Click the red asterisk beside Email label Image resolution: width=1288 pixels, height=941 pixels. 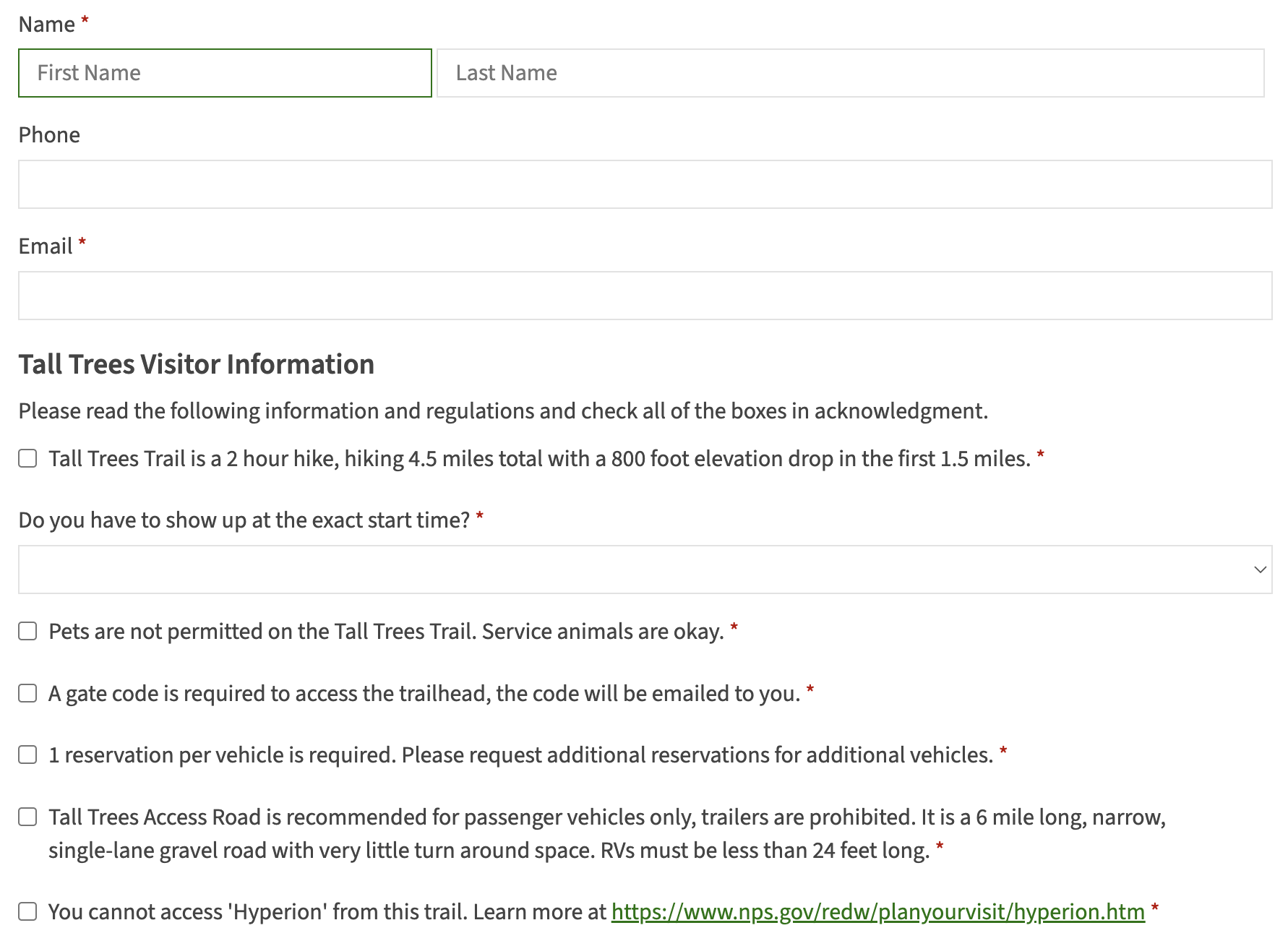(x=82, y=243)
